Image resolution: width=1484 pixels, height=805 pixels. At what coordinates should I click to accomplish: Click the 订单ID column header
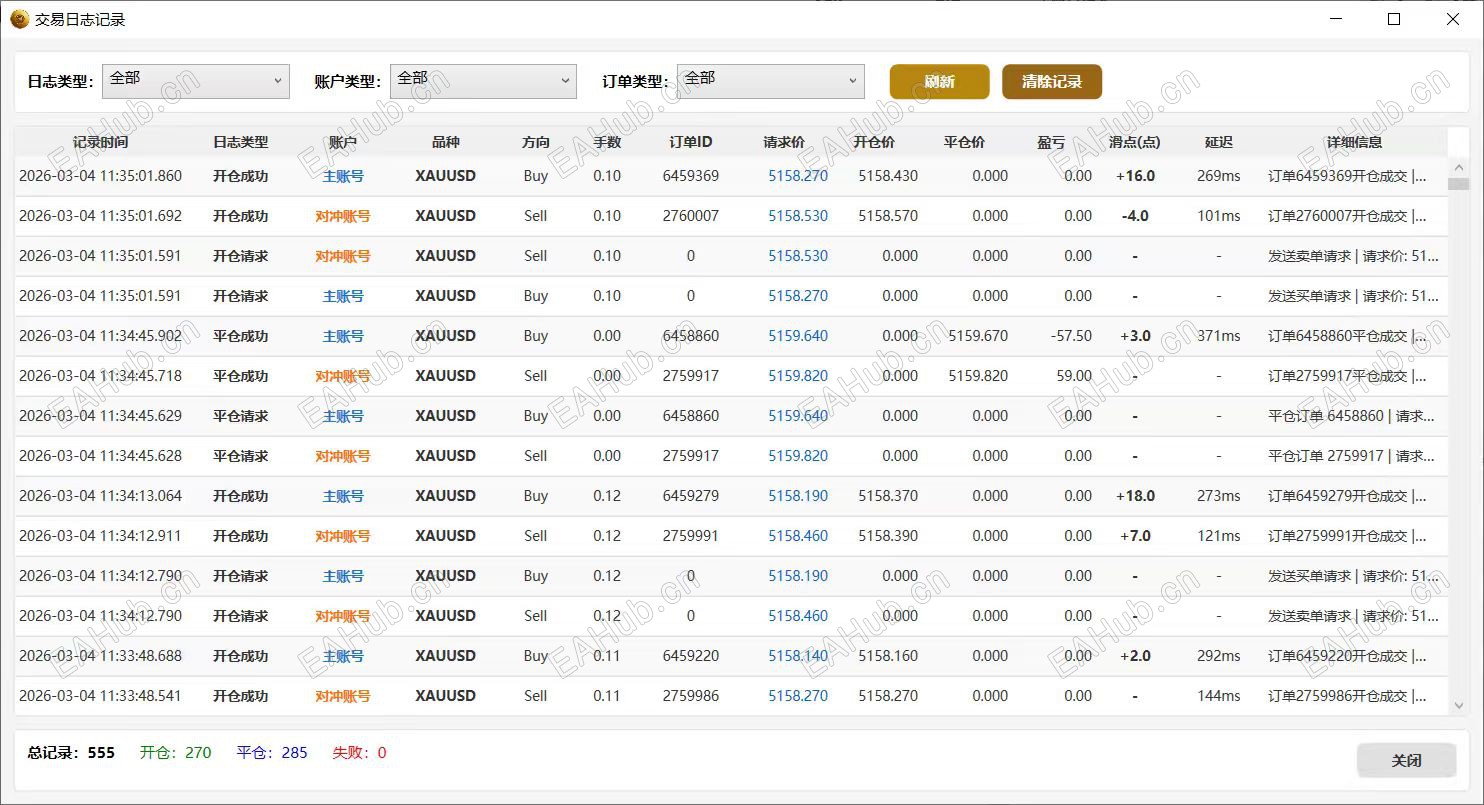[691, 142]
